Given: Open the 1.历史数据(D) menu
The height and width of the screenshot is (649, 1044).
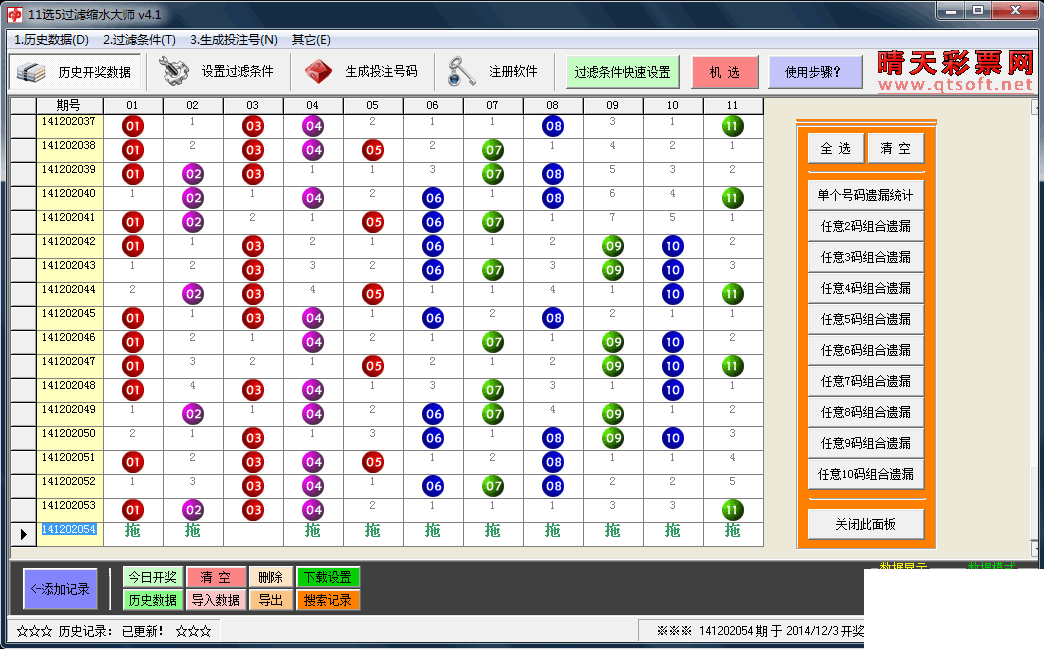Looking at the screenshot, I should point(51,40).
